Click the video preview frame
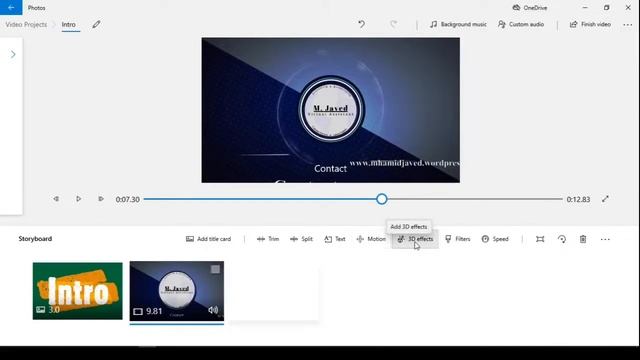Screen dimensions: 640x360 coord(331,110)
